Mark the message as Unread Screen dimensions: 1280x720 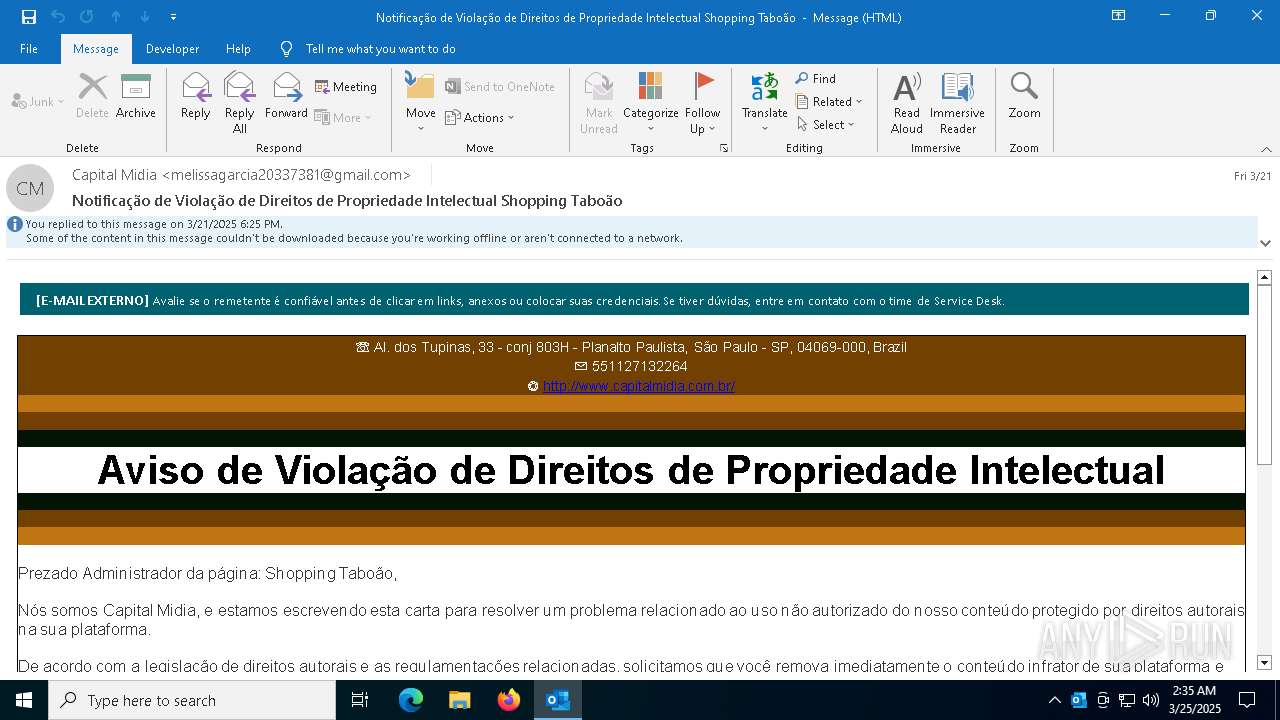tap(599, 103)
